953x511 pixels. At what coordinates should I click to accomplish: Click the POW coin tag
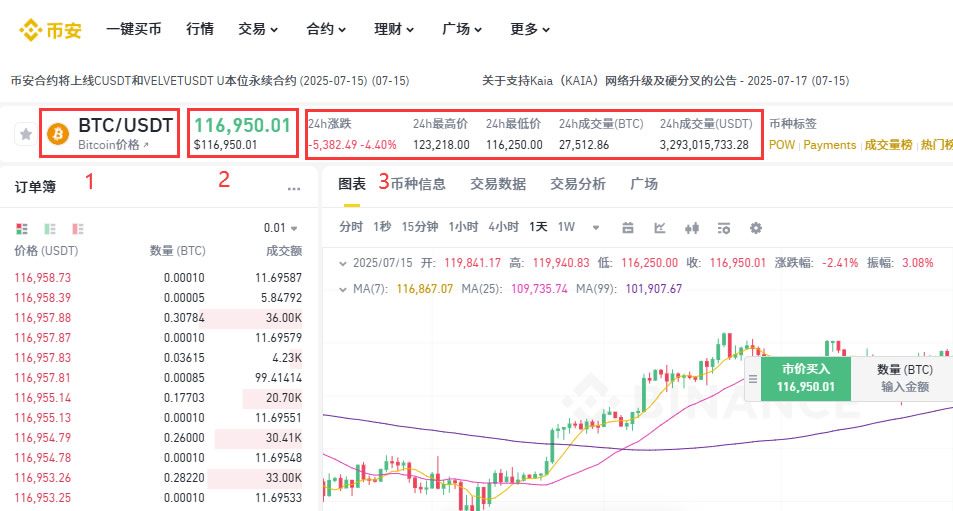click(x=782, y=145)
